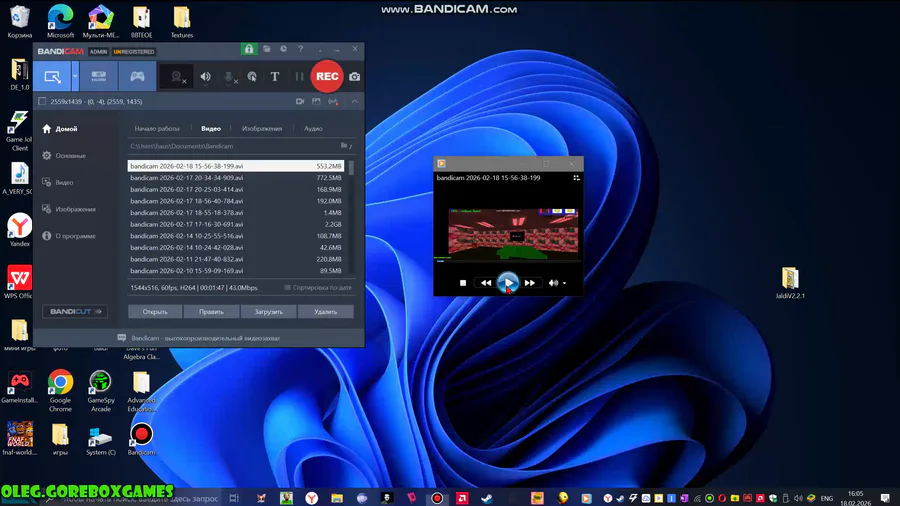Click the text overlay T icon

point(275,76)
